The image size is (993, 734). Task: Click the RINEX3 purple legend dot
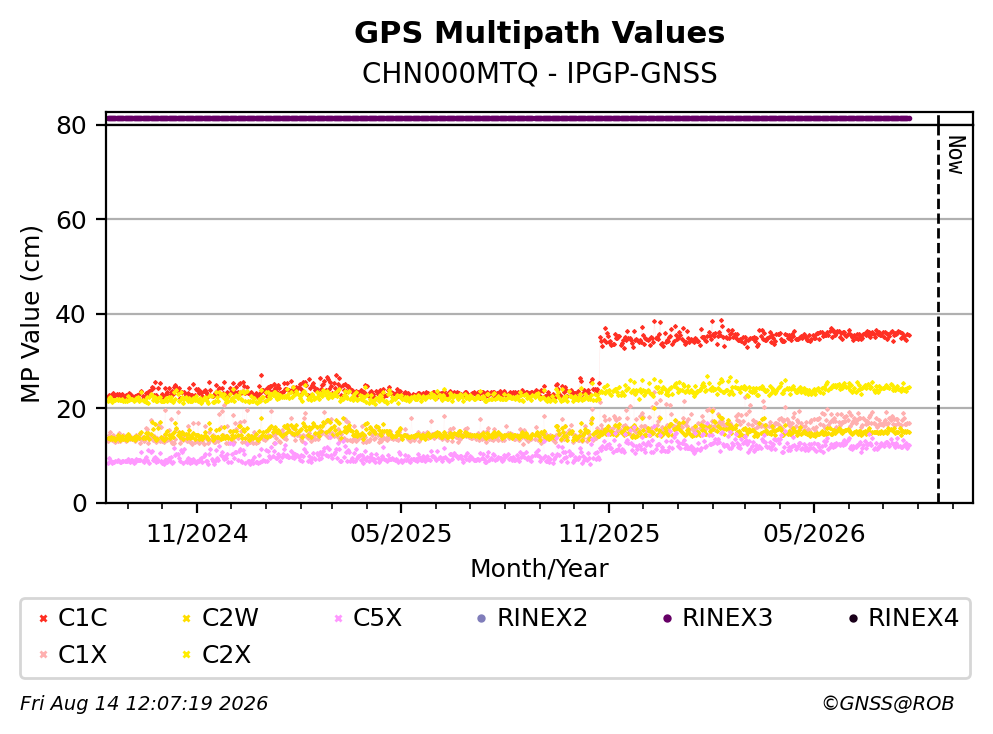click(x=667, y=618)
